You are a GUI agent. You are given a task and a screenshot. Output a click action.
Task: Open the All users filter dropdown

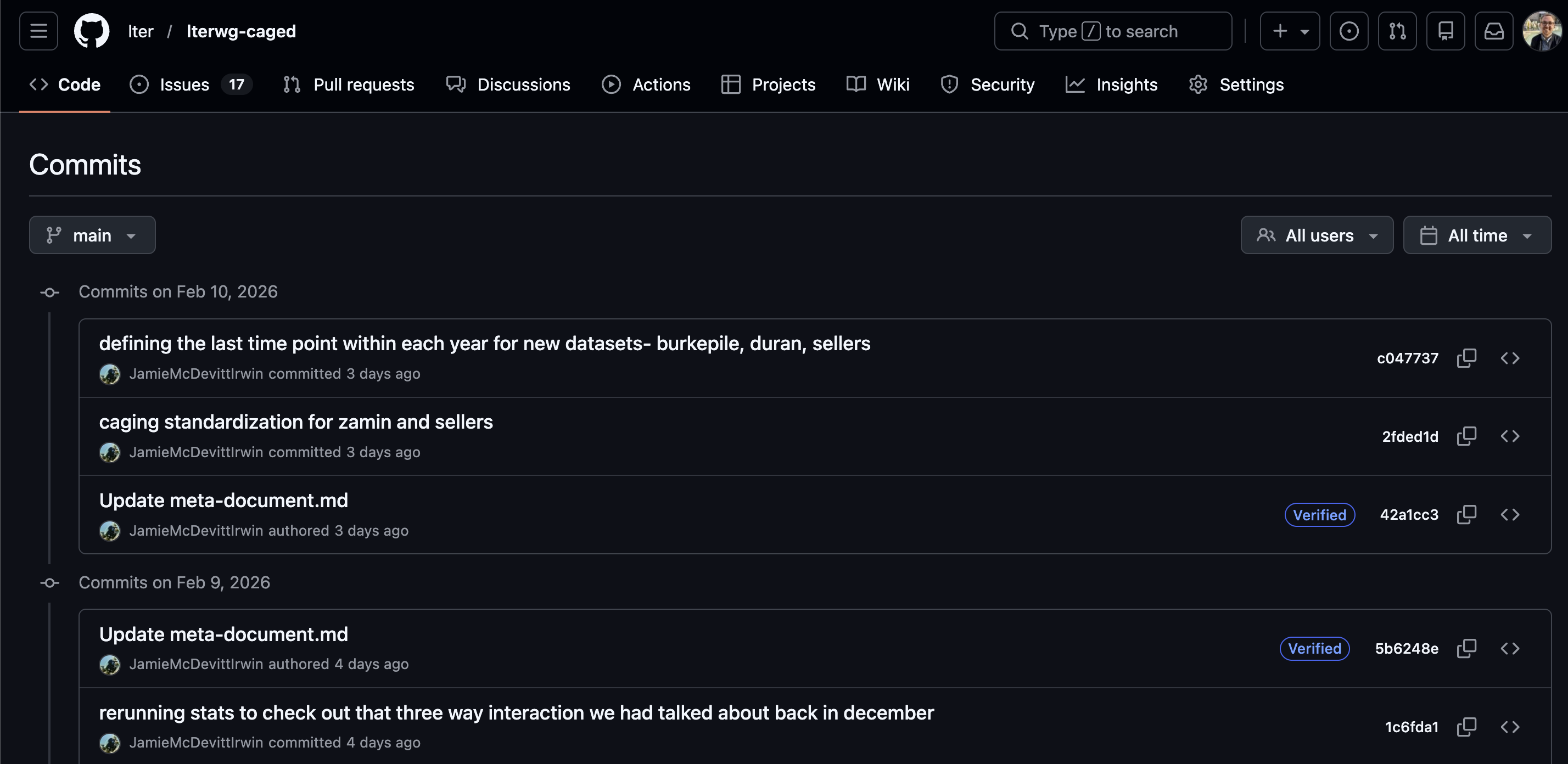(x=1317, y=235)
